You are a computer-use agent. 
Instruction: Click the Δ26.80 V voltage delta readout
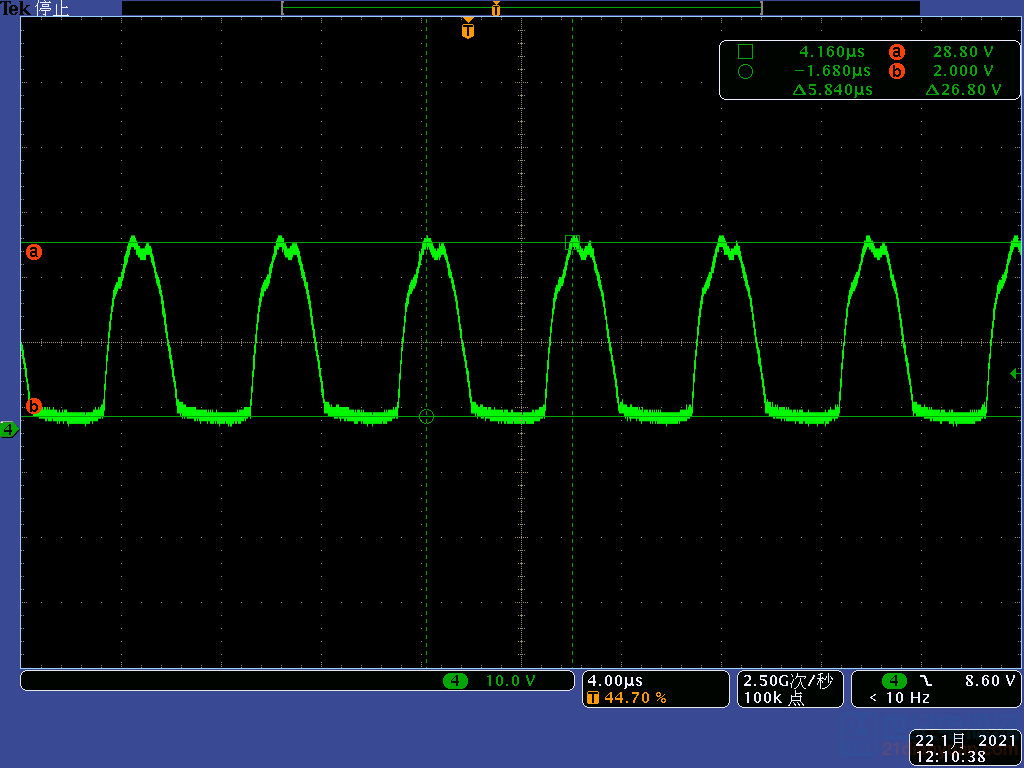pyautogui.click(x=963, y=89)
